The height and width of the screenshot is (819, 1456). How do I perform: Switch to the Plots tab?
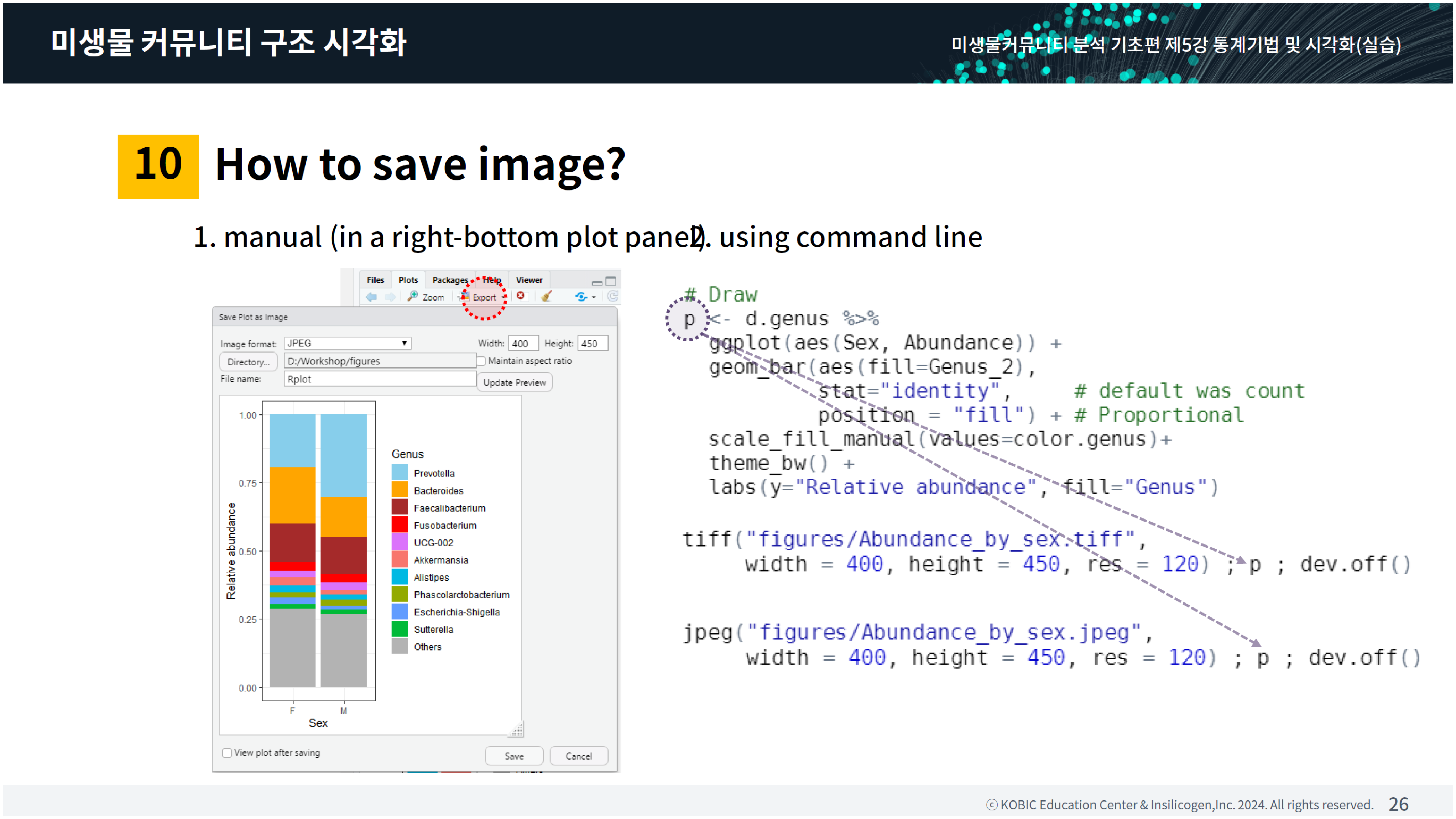coord(408,280)
